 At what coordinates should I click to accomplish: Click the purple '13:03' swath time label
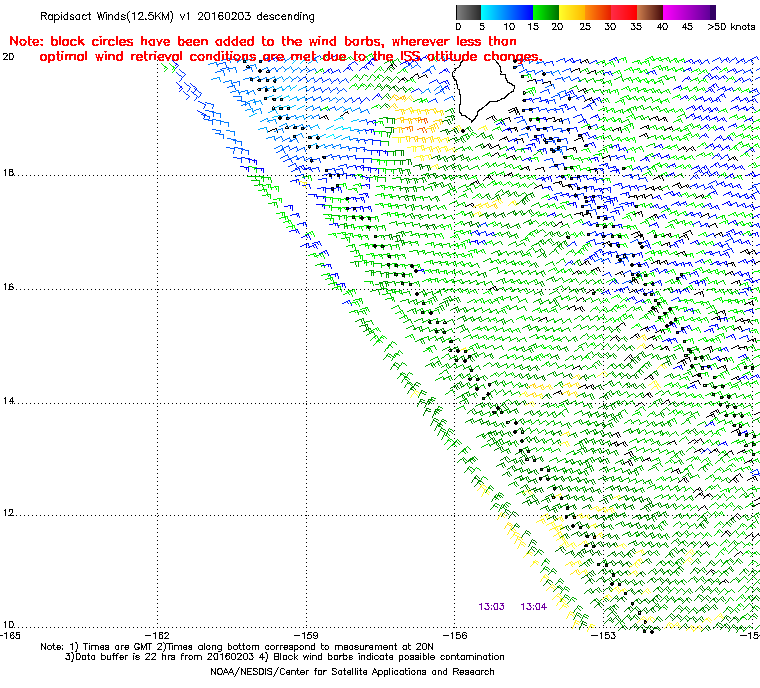pyautogui.click(x=491, y=607)
